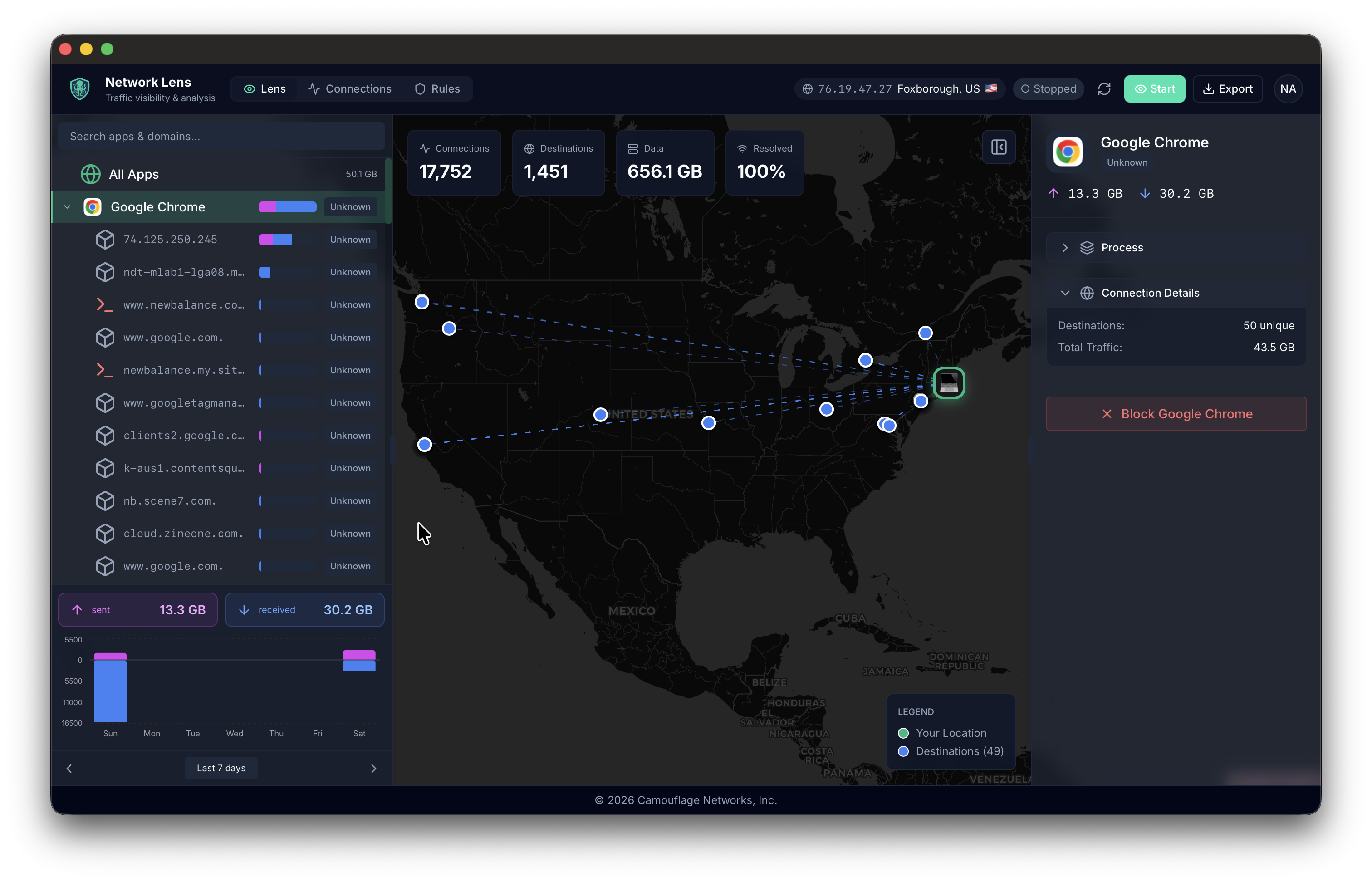Click the Start capture button

coord(1154,89)
